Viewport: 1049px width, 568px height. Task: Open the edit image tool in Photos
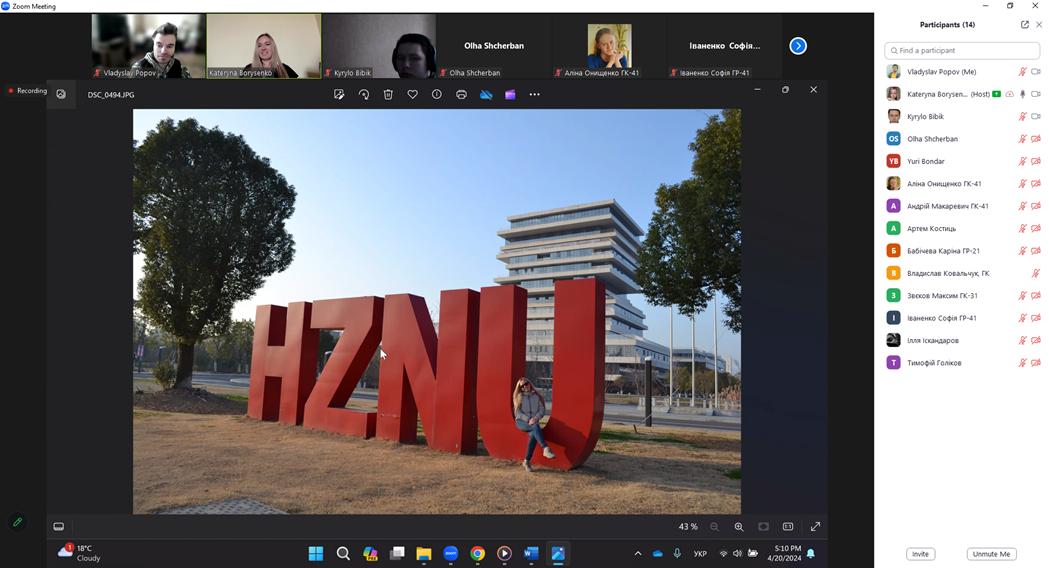tap(339, 94)
